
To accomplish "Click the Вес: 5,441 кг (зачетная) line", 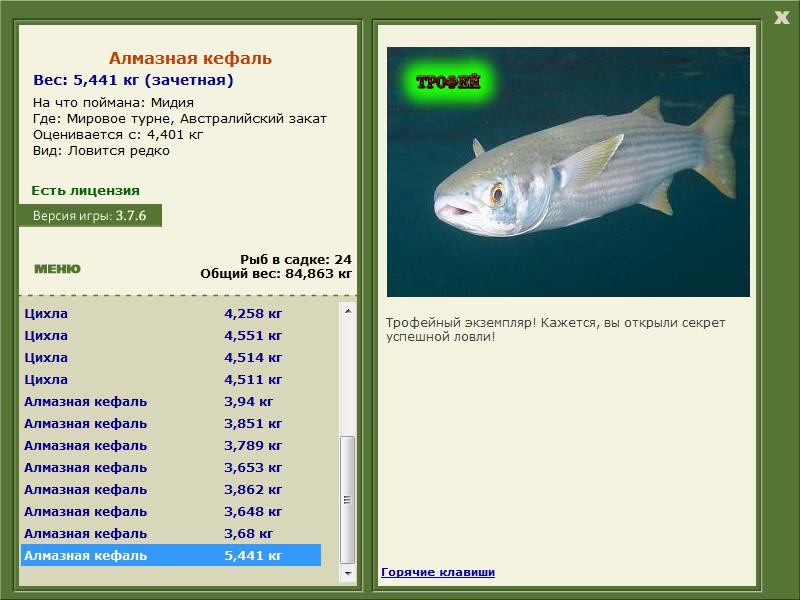I will (133, 80).
